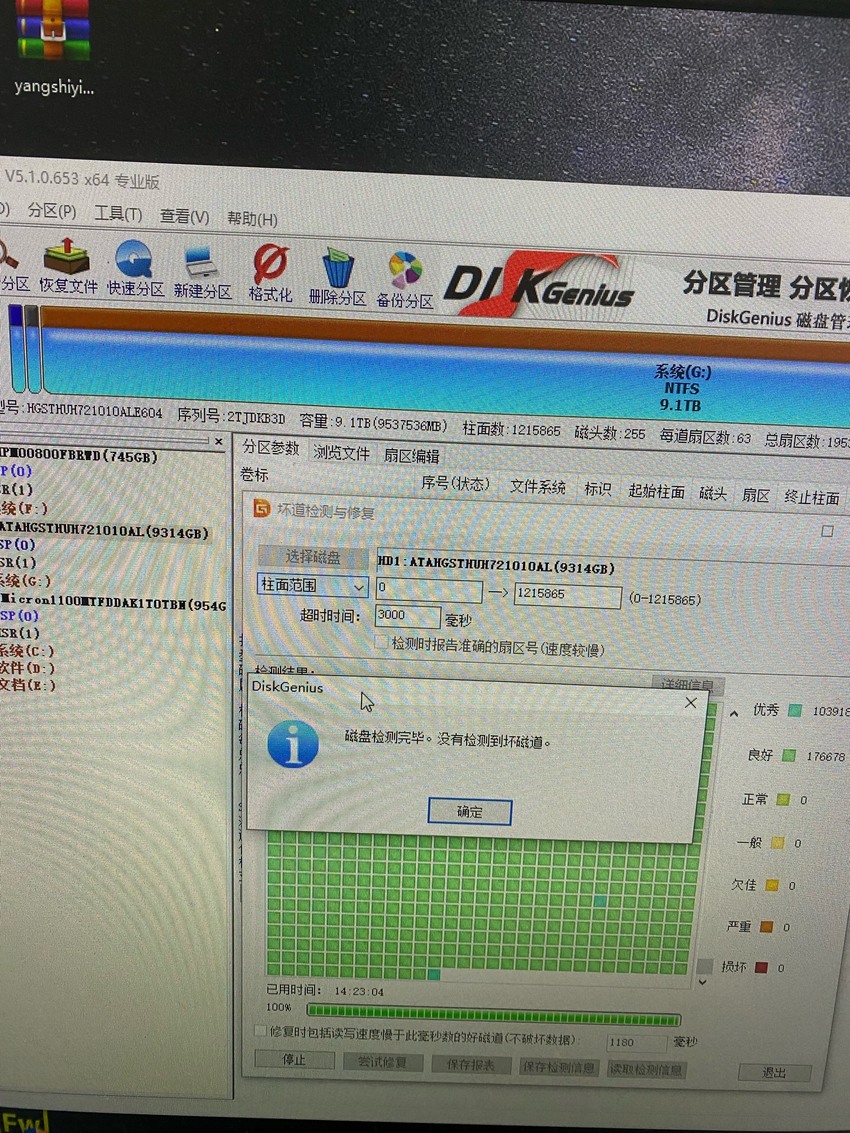Image resolution: width=850 pixels, height=1133 pixels.
Task: Click the 读取检测信息 button
Action: pos(647,1069)
